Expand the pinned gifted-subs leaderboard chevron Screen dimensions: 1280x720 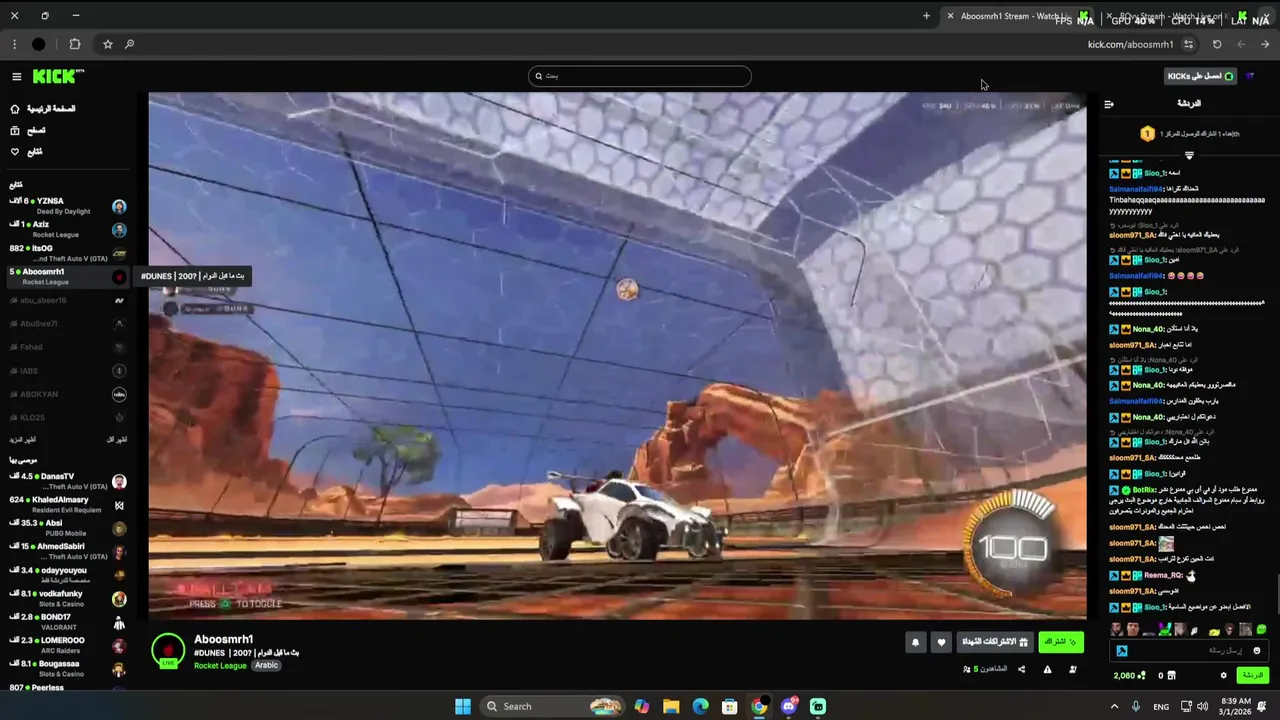pos(1189,156)
